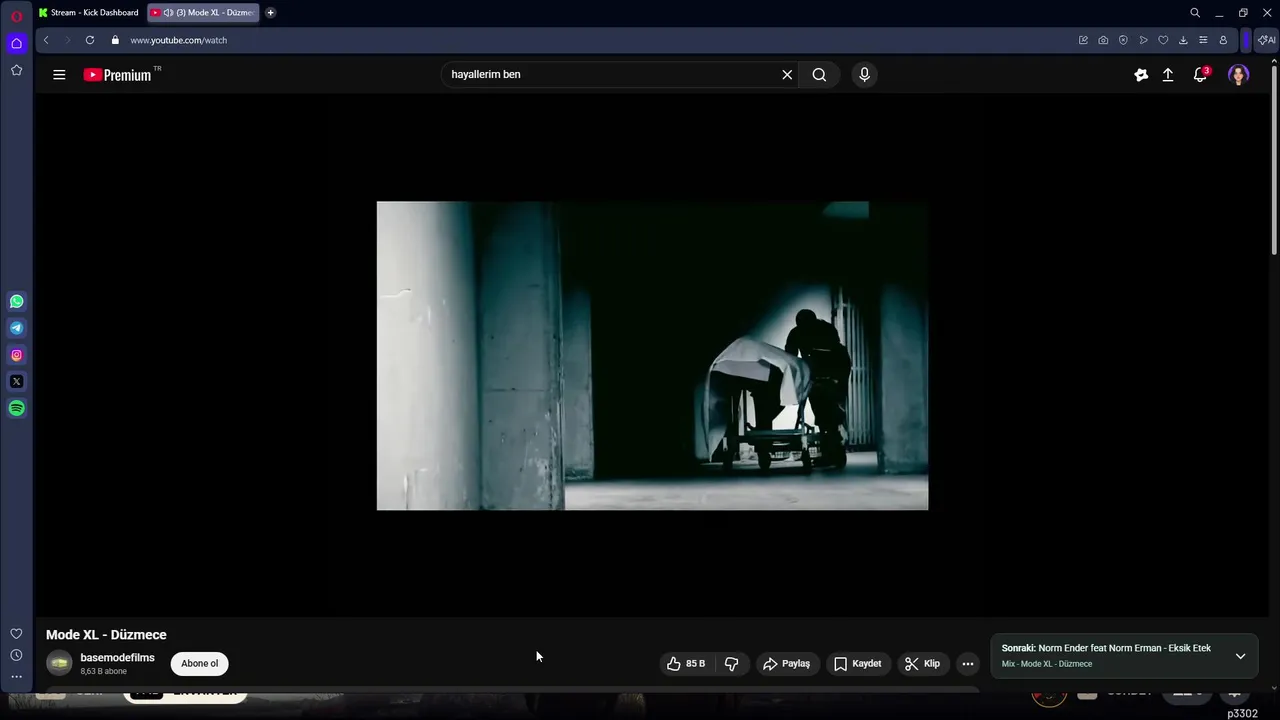Click the video title Mode XL - Düzmece
Image resolution: width=1280 pixels, height=720 pixels.
tap(106, 635)
